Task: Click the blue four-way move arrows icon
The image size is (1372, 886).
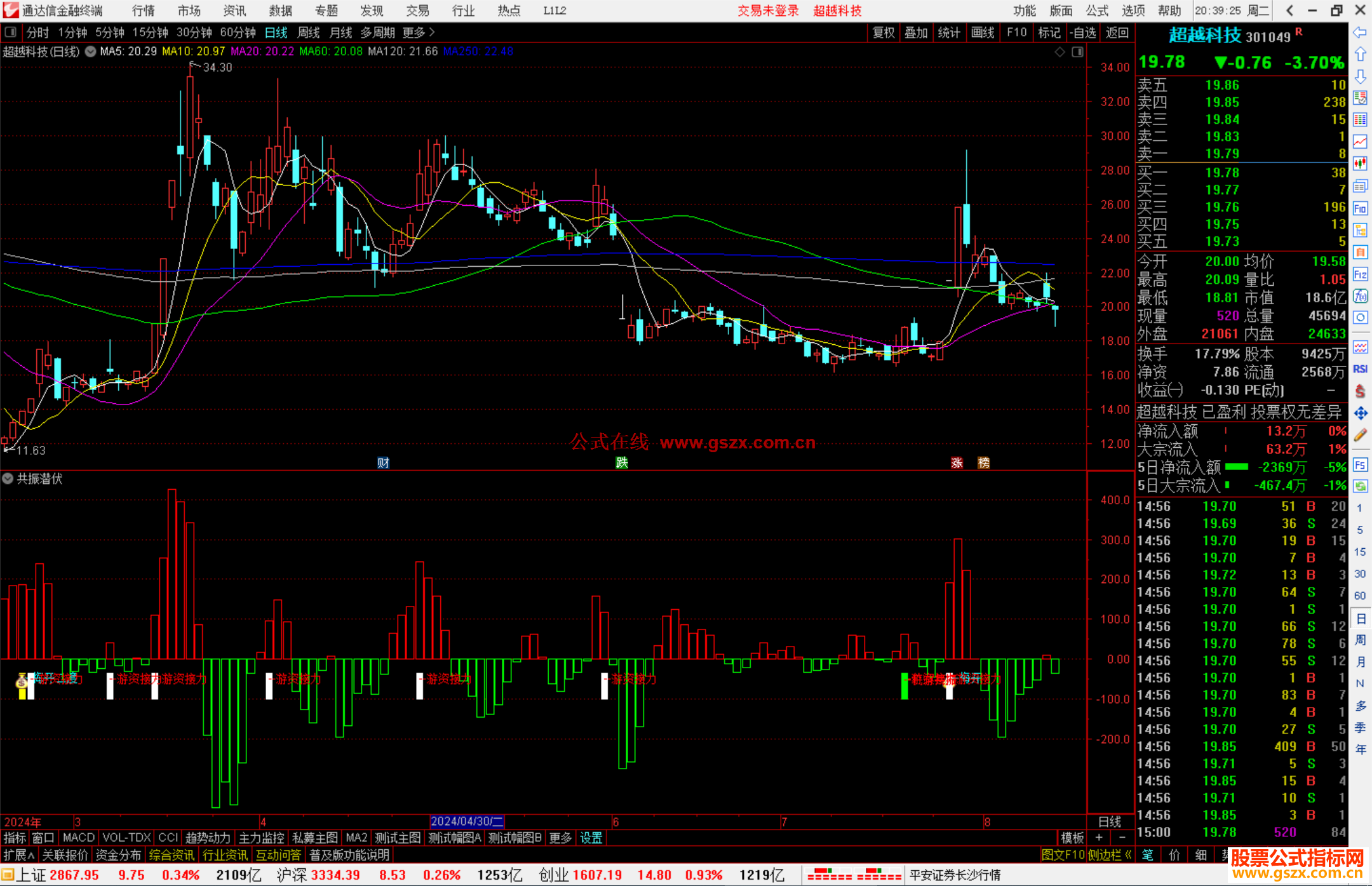Action: pyautogui.click(x=1360, y=413)
